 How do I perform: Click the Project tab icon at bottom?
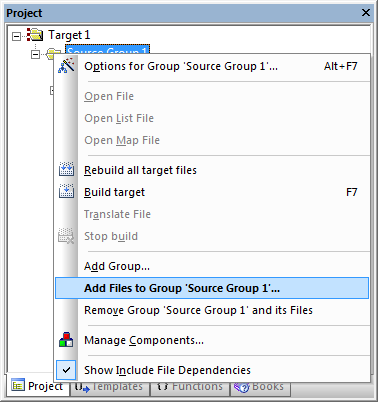click(18, 385)
